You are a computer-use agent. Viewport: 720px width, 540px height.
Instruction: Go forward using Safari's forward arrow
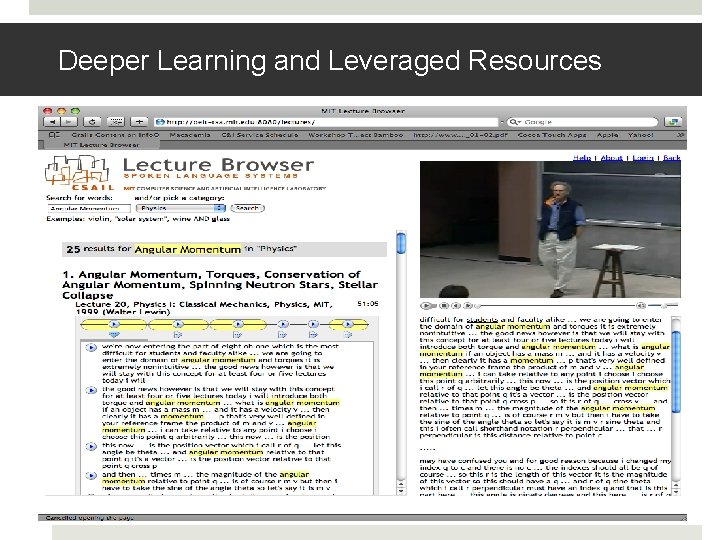pos(69,122)
